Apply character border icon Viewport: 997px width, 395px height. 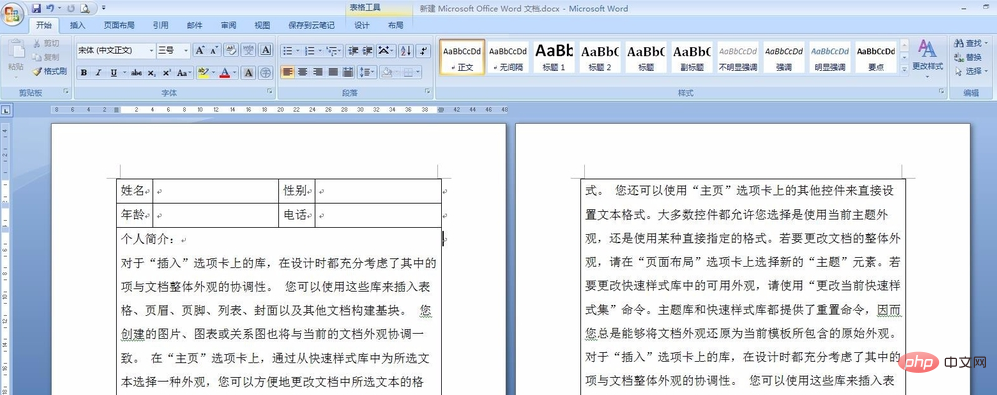point(266,50)
